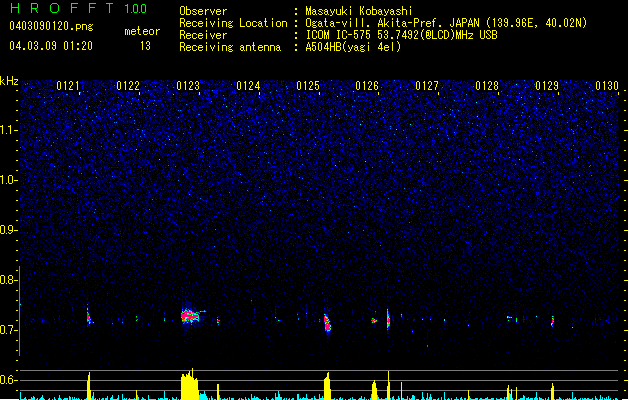This screenshot has width=629, height=400.
Task: Click the yellow power bar under the 0121 echo
Action: (x=89, y=386)
